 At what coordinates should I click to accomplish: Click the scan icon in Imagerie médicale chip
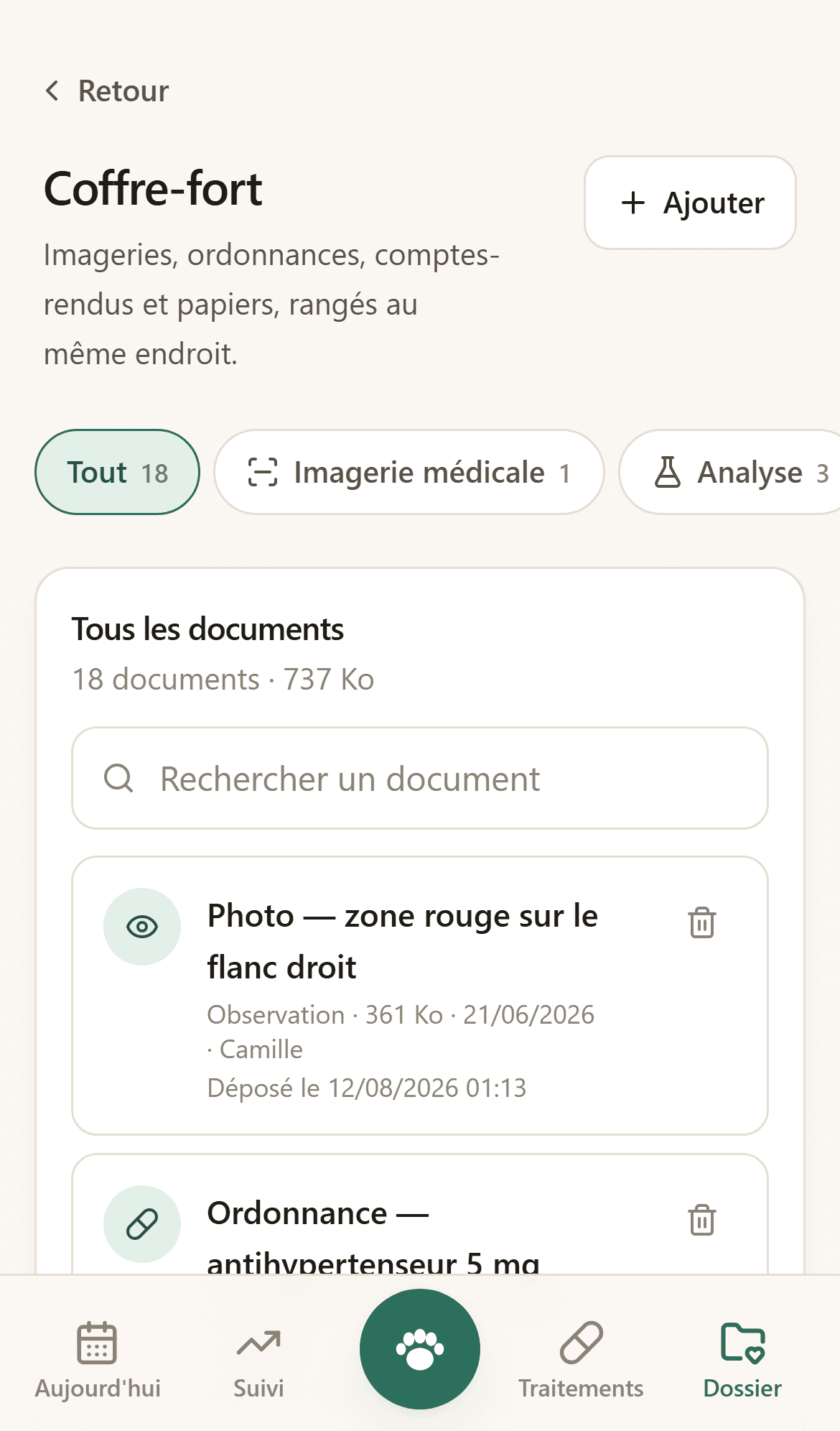pos(263,472)
